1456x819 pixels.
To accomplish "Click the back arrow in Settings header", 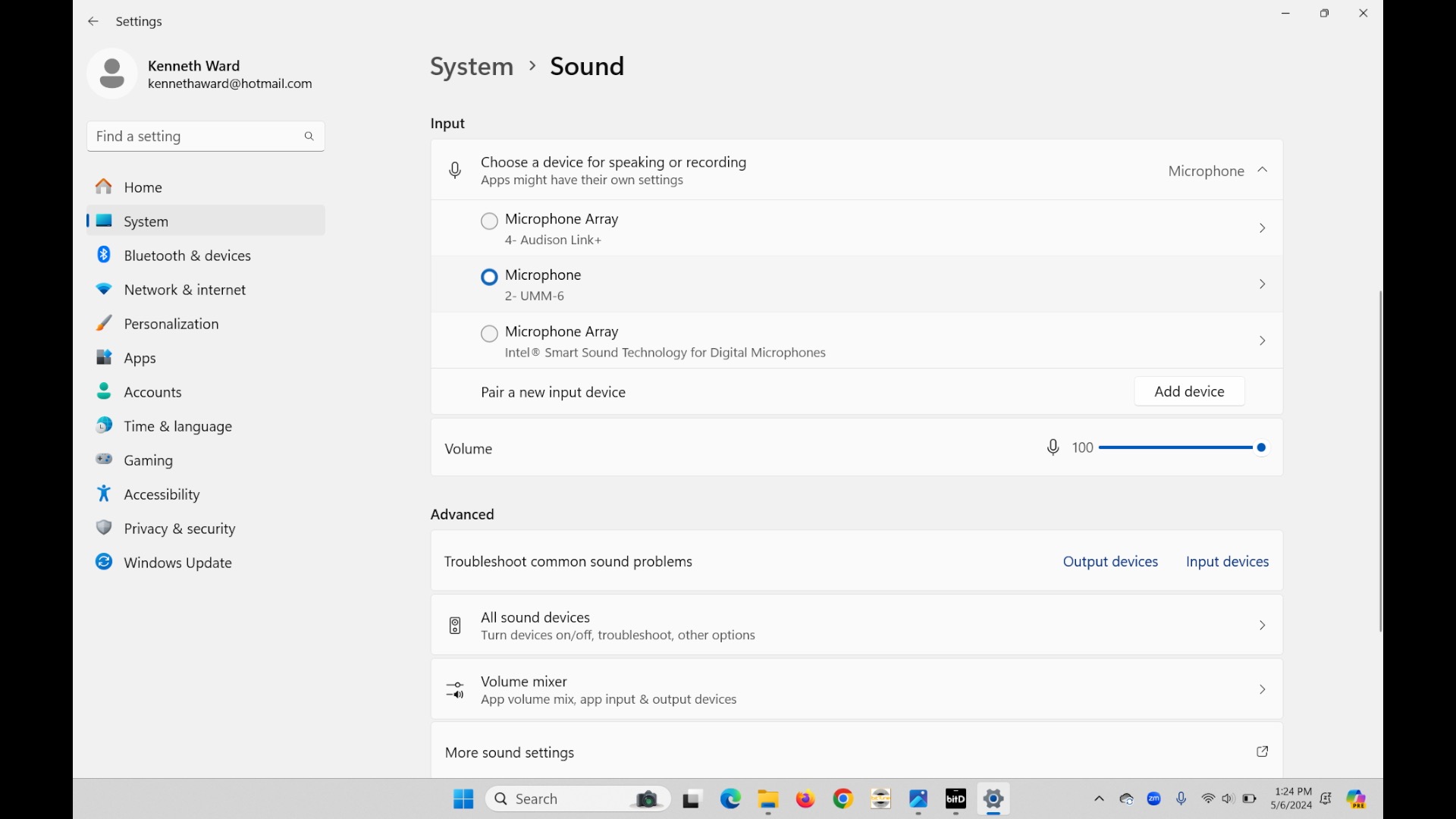I will pyautogui.click(x=93, y=21).
